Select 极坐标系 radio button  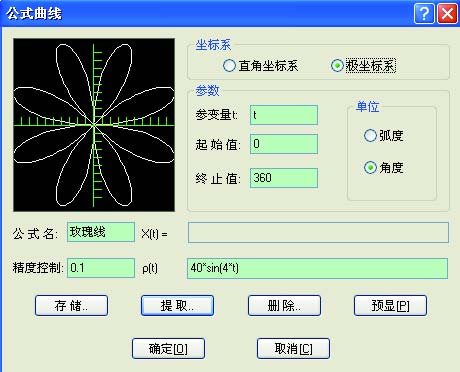point(337,65)
